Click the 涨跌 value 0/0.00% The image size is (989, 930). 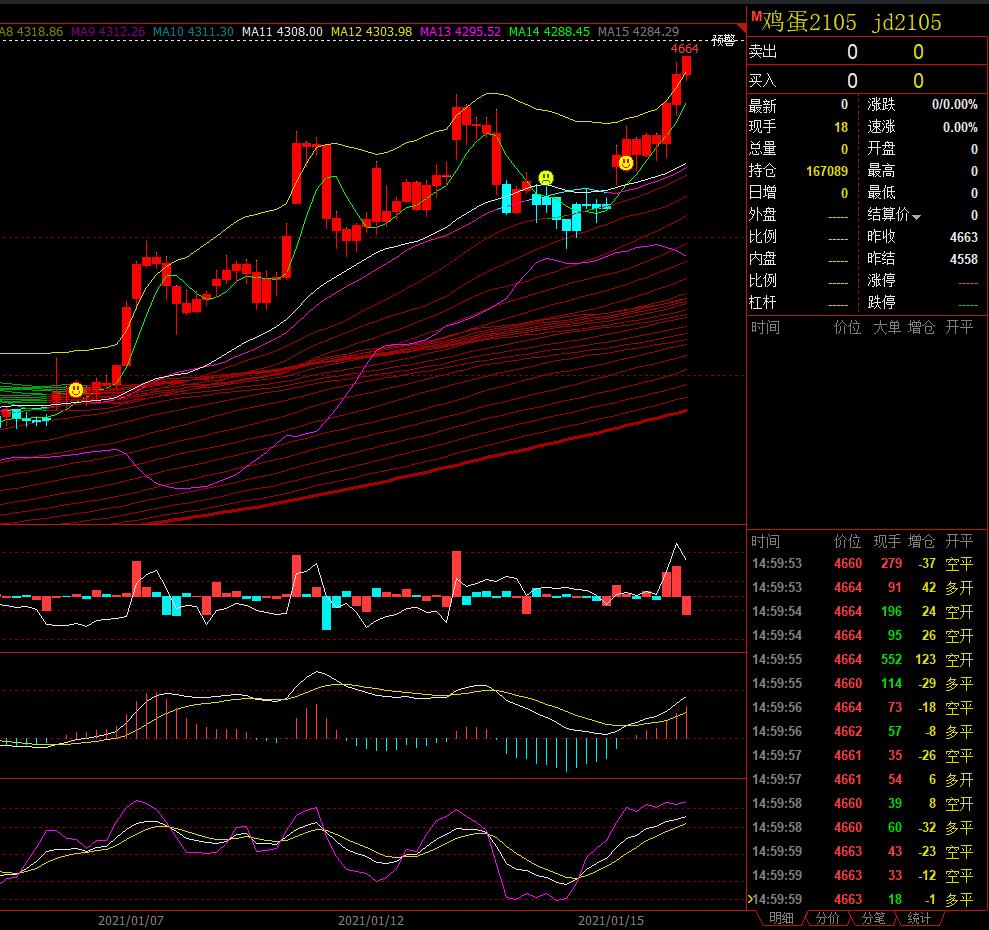tap(955, 104)
